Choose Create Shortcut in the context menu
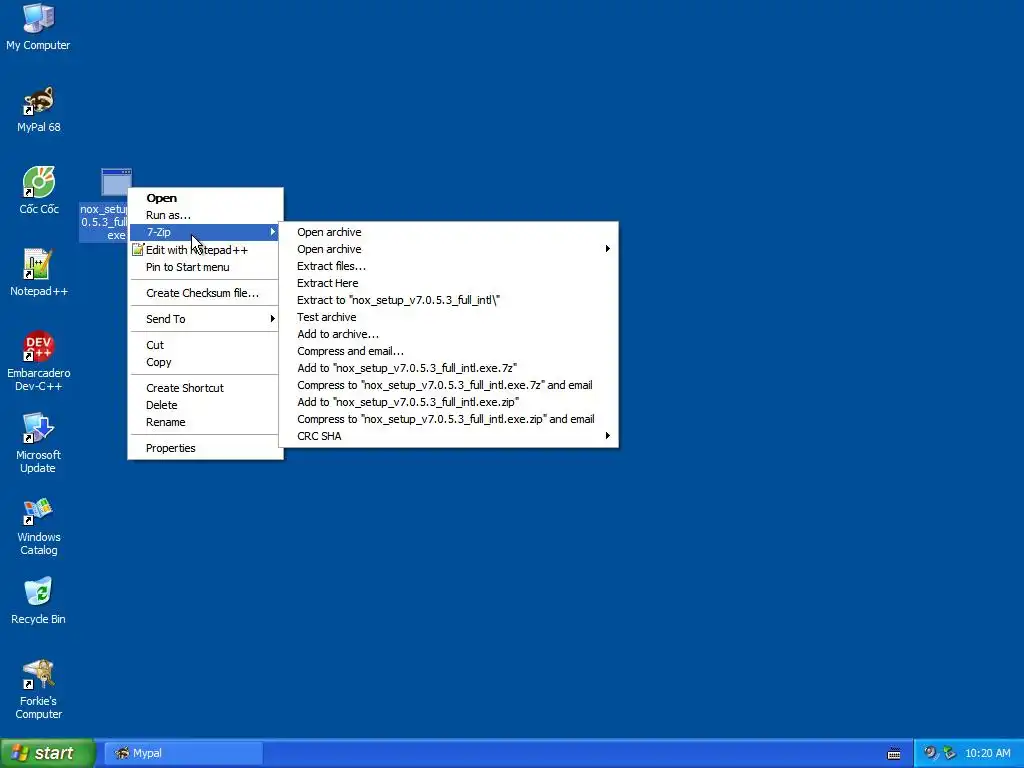 205,387
